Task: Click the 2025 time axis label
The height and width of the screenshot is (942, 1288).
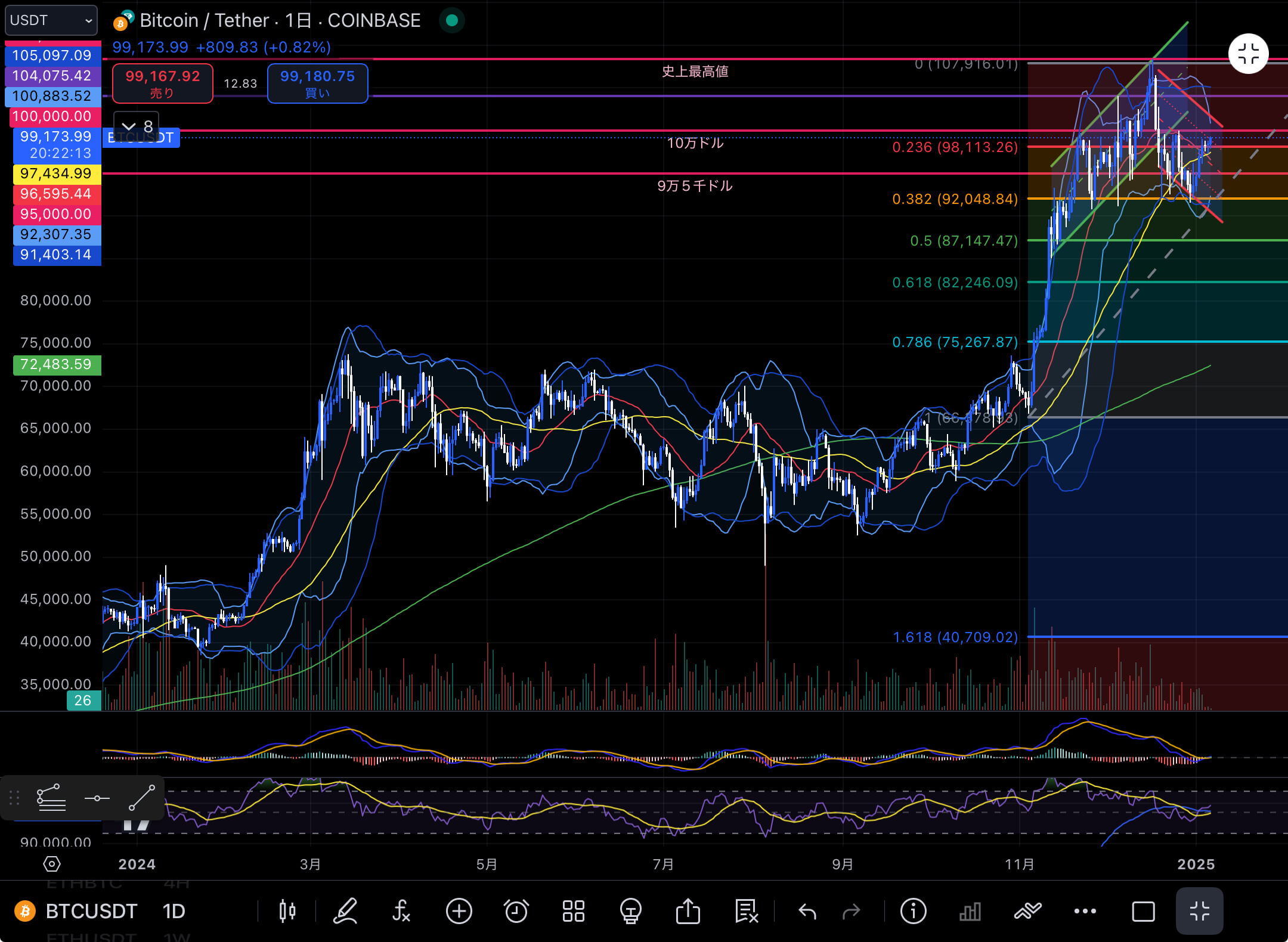Action: tap(1196, 864)
